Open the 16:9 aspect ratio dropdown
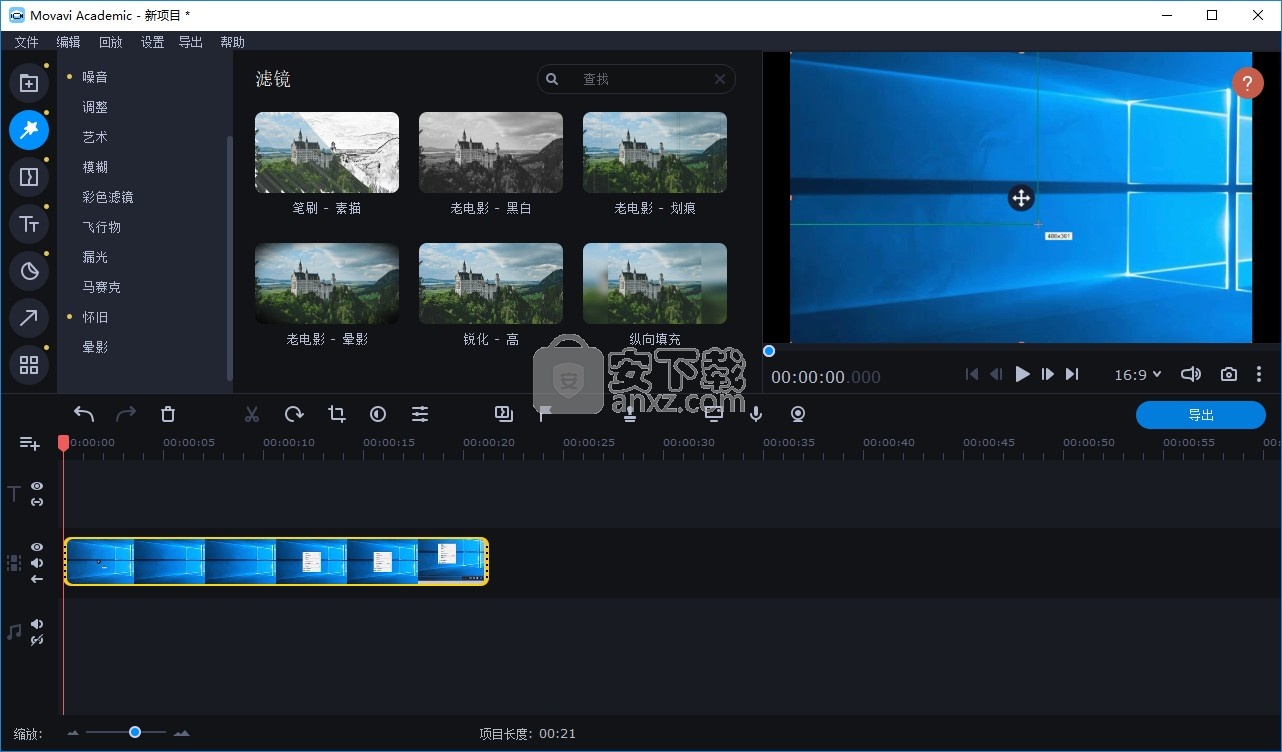This screenshot has width=1282, height=752. click(1138, 375)
